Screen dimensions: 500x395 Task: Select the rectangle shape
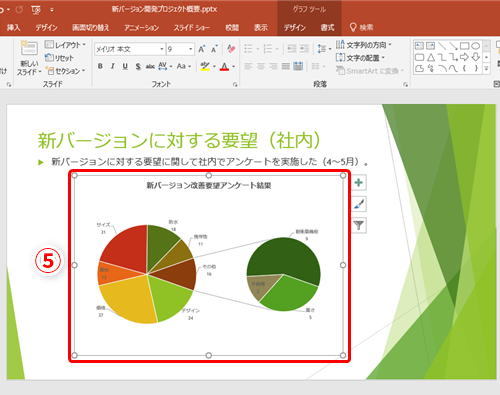click(464, 46)
